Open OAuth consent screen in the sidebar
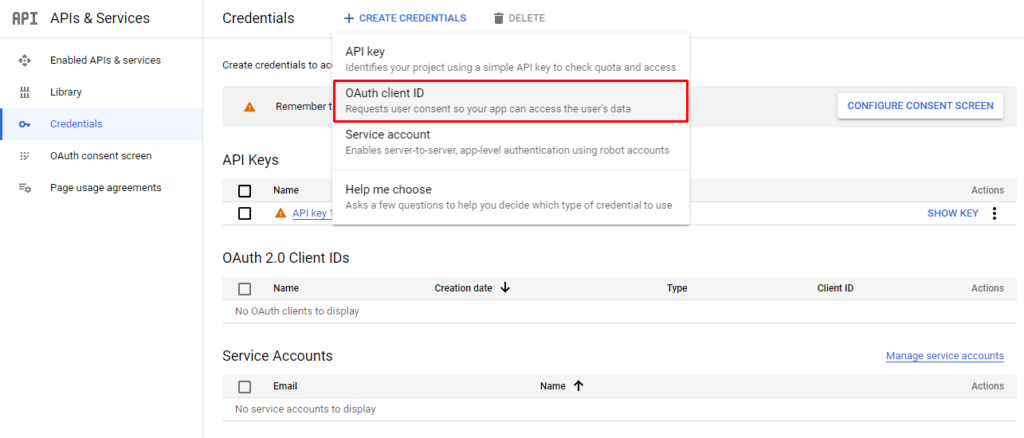Image resolution: width=1024 pixels, height=438 pixels. 101,156
